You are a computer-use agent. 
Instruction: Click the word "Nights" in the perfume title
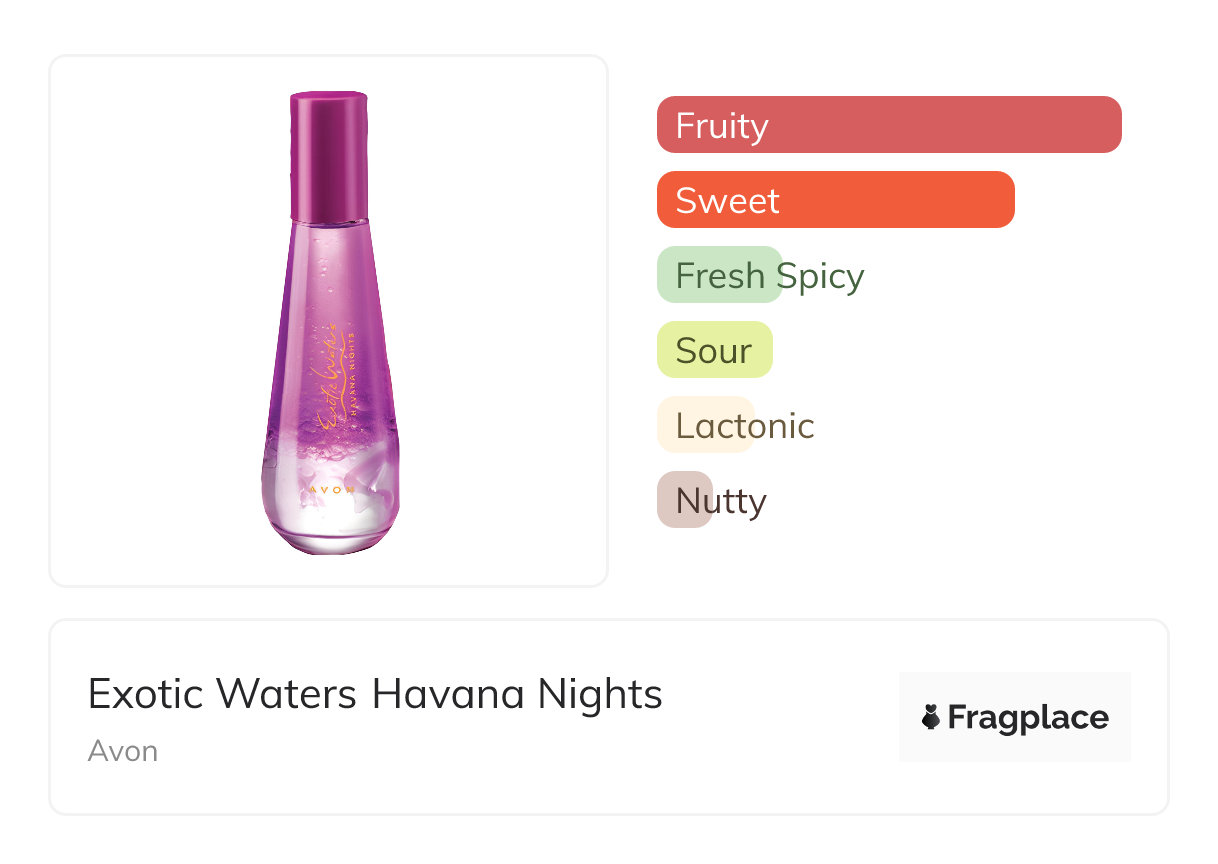pos(600,694)
